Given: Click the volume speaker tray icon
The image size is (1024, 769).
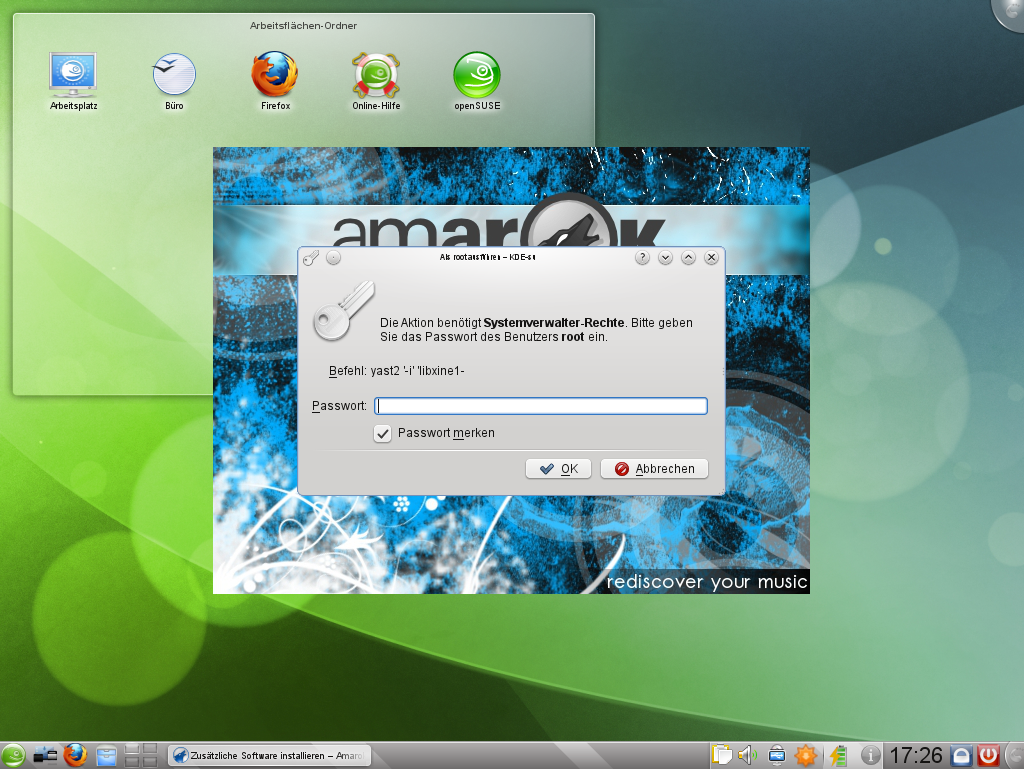Looking at the screenshot, I should click(747, 755).
